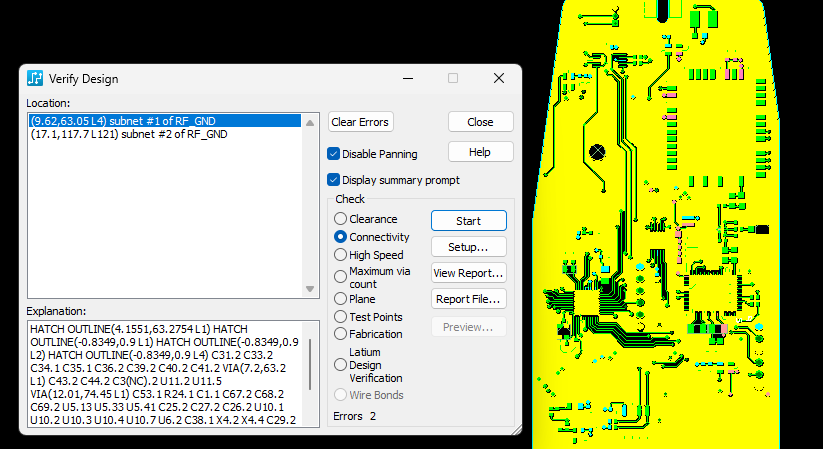Select subnet #2 of RF_GND error entry
Image resolution: width=823 pixels, height=449 pixels.
(x=129, y=134)
